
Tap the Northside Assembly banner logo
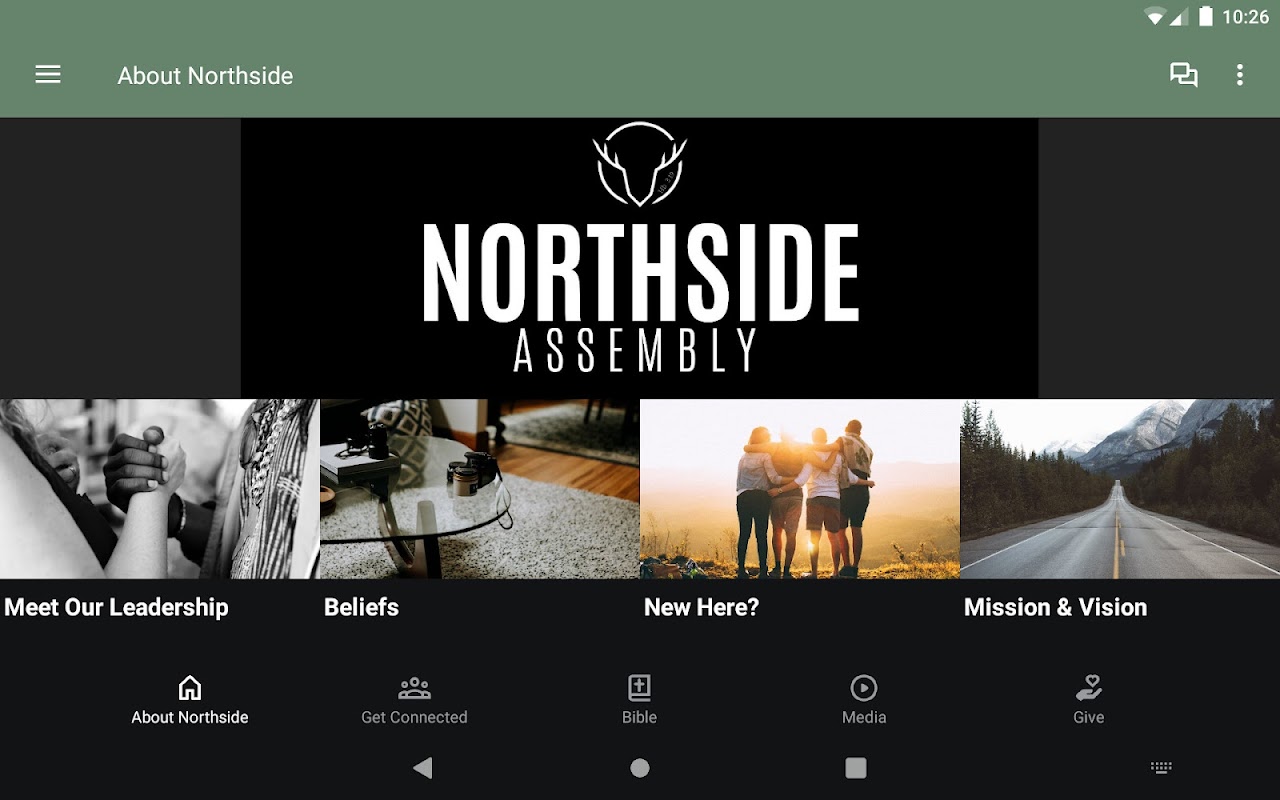coord(640,258)
